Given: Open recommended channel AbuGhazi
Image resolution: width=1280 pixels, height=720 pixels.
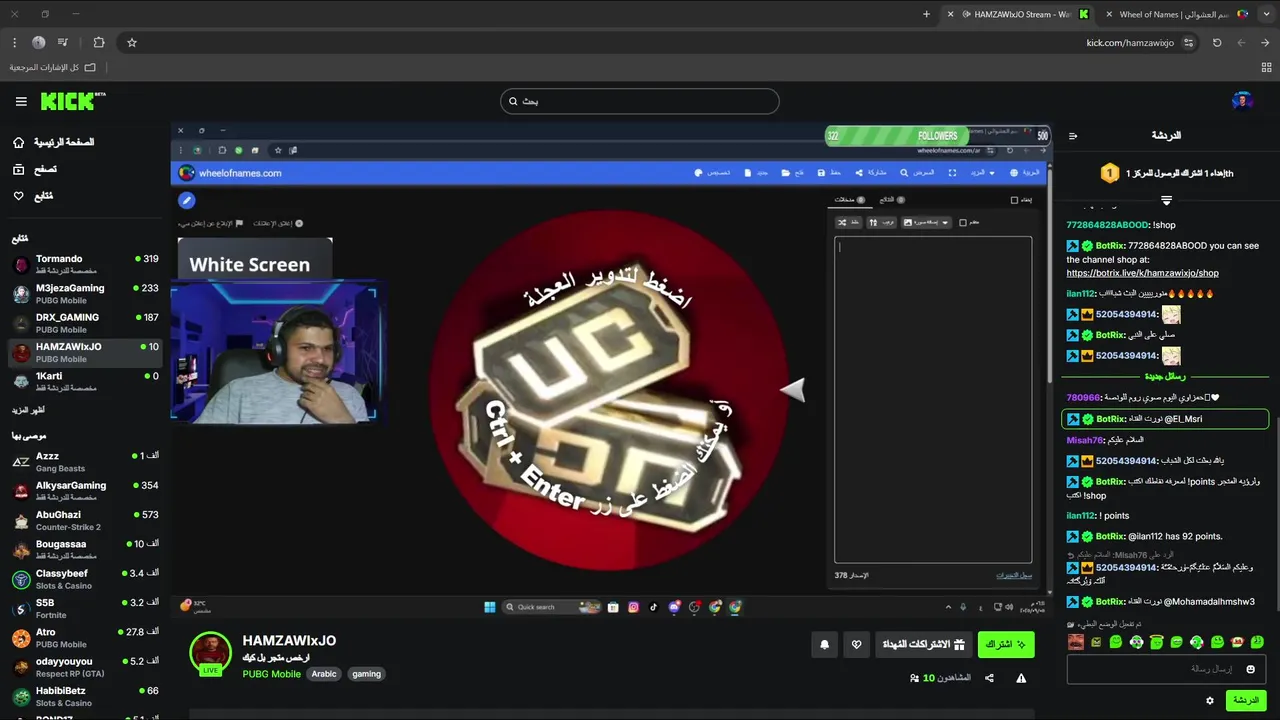Looking at the screenshot, I should [84, 520].
